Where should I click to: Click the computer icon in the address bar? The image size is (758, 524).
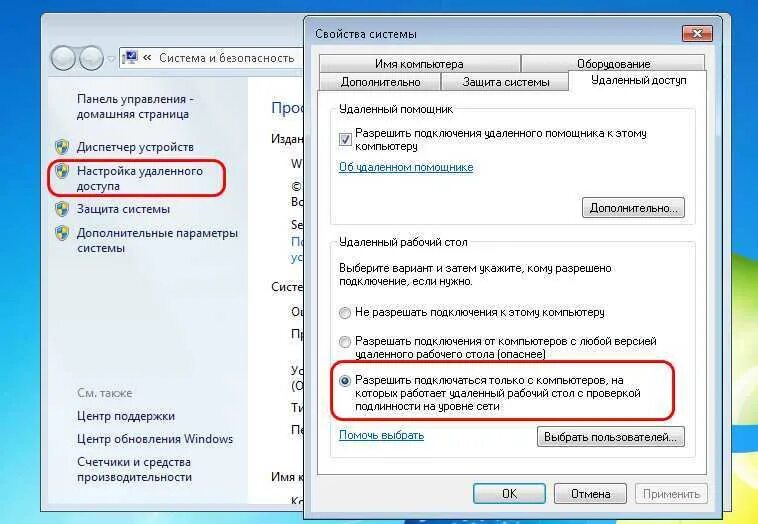(130, 58)
